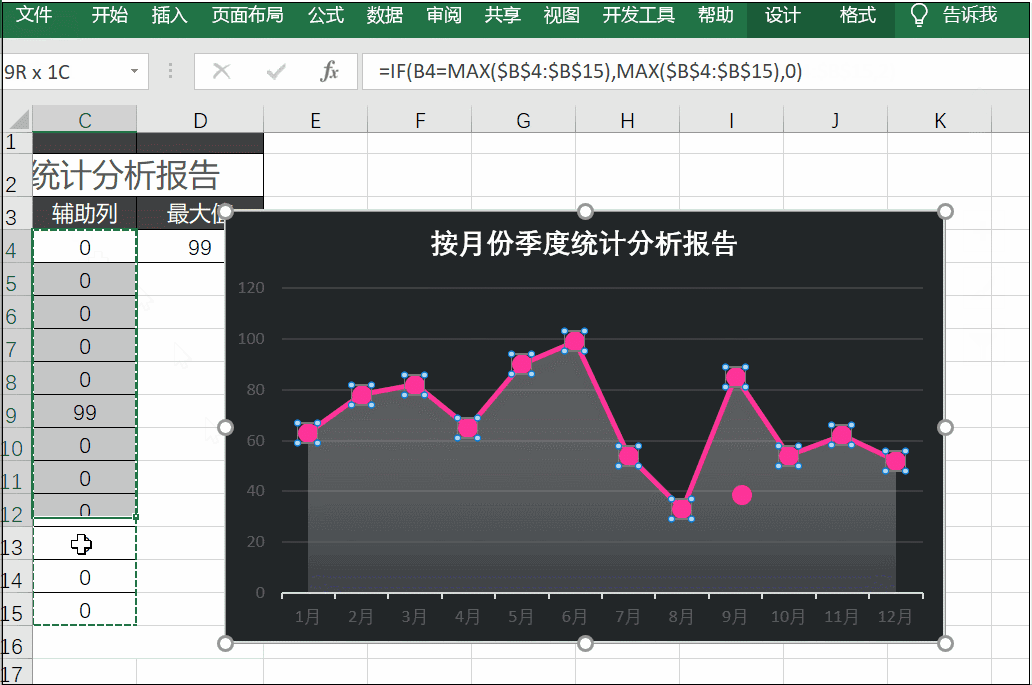Click the 1月 data point marker

[x=307, y=433]
